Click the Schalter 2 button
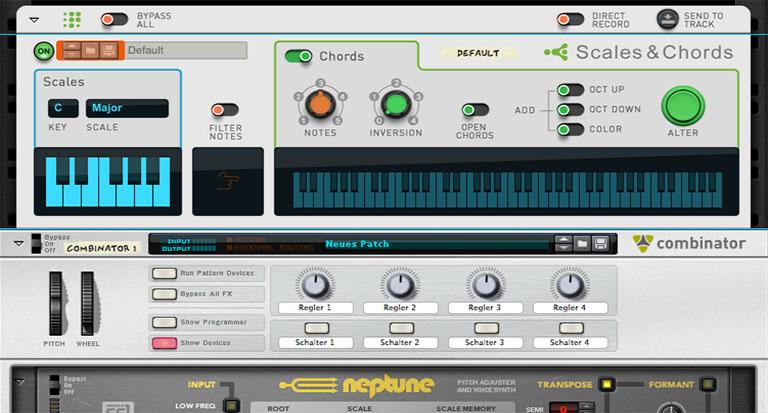 tap(401, 328)
